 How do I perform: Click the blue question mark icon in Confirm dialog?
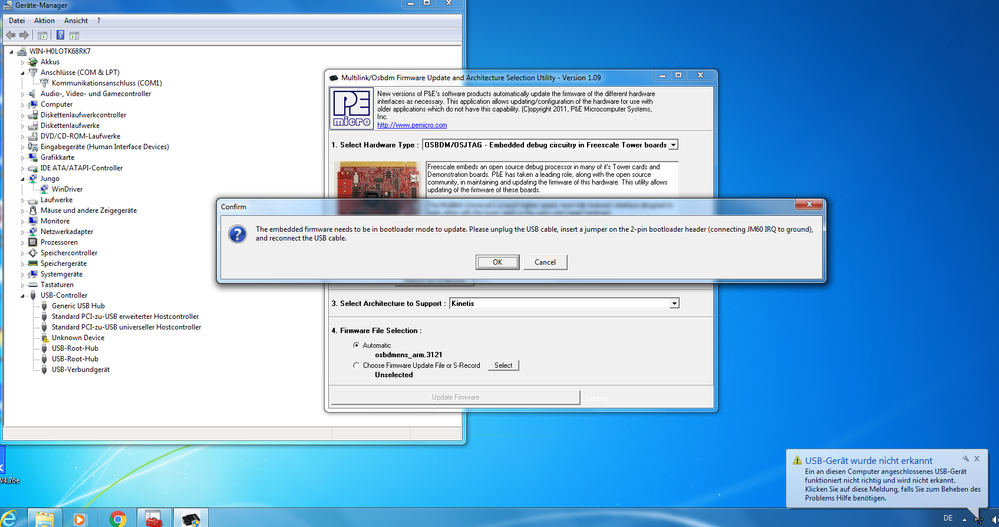(x=238, y=234)
